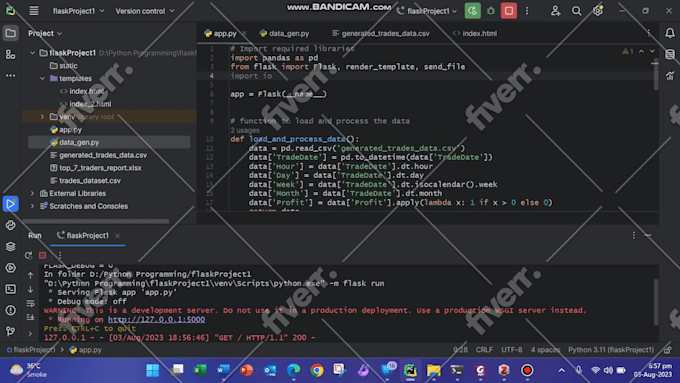Open Code With Me user icon
The width and height of the screenshot is (680, 383).
click(x=555, y=11)
